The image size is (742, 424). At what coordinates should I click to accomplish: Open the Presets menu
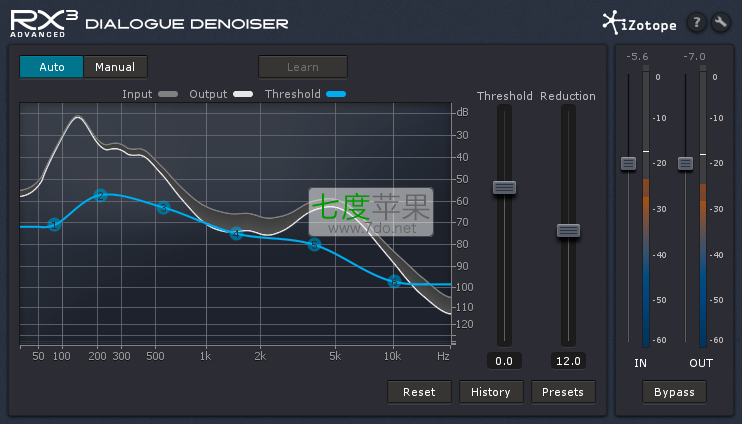[x=563, y=392]
